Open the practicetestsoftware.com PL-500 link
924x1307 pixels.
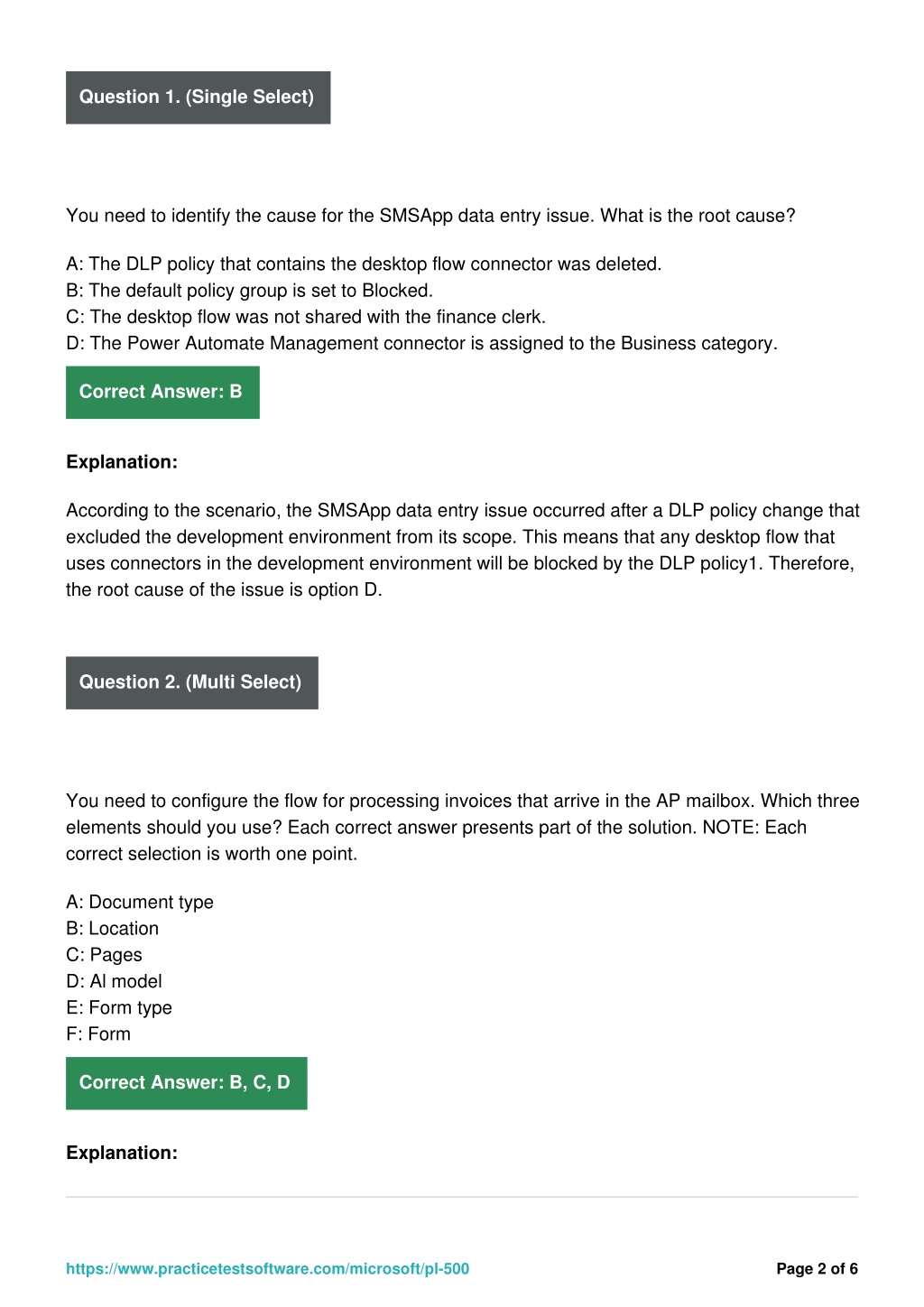[x=267, y=1268]
